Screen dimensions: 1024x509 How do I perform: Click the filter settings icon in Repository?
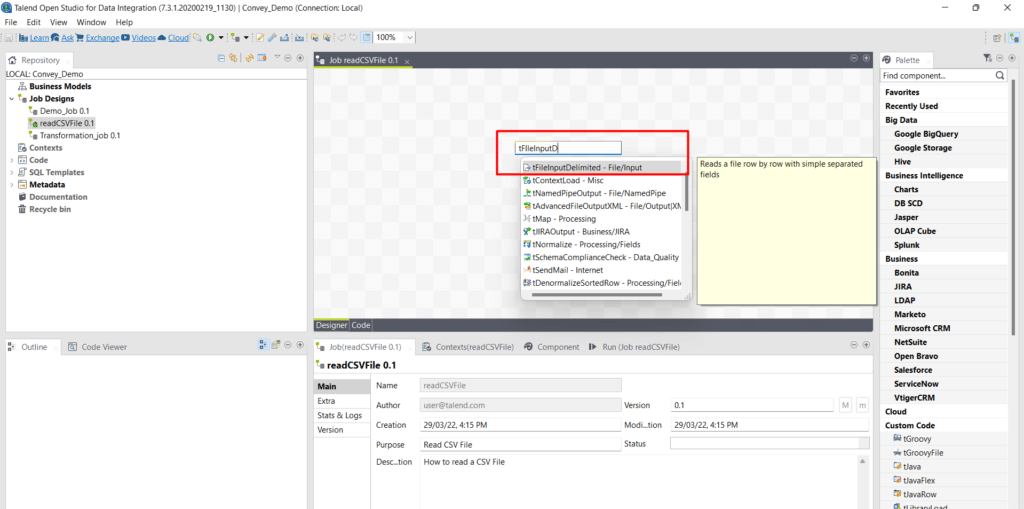[x=262, y=58]
